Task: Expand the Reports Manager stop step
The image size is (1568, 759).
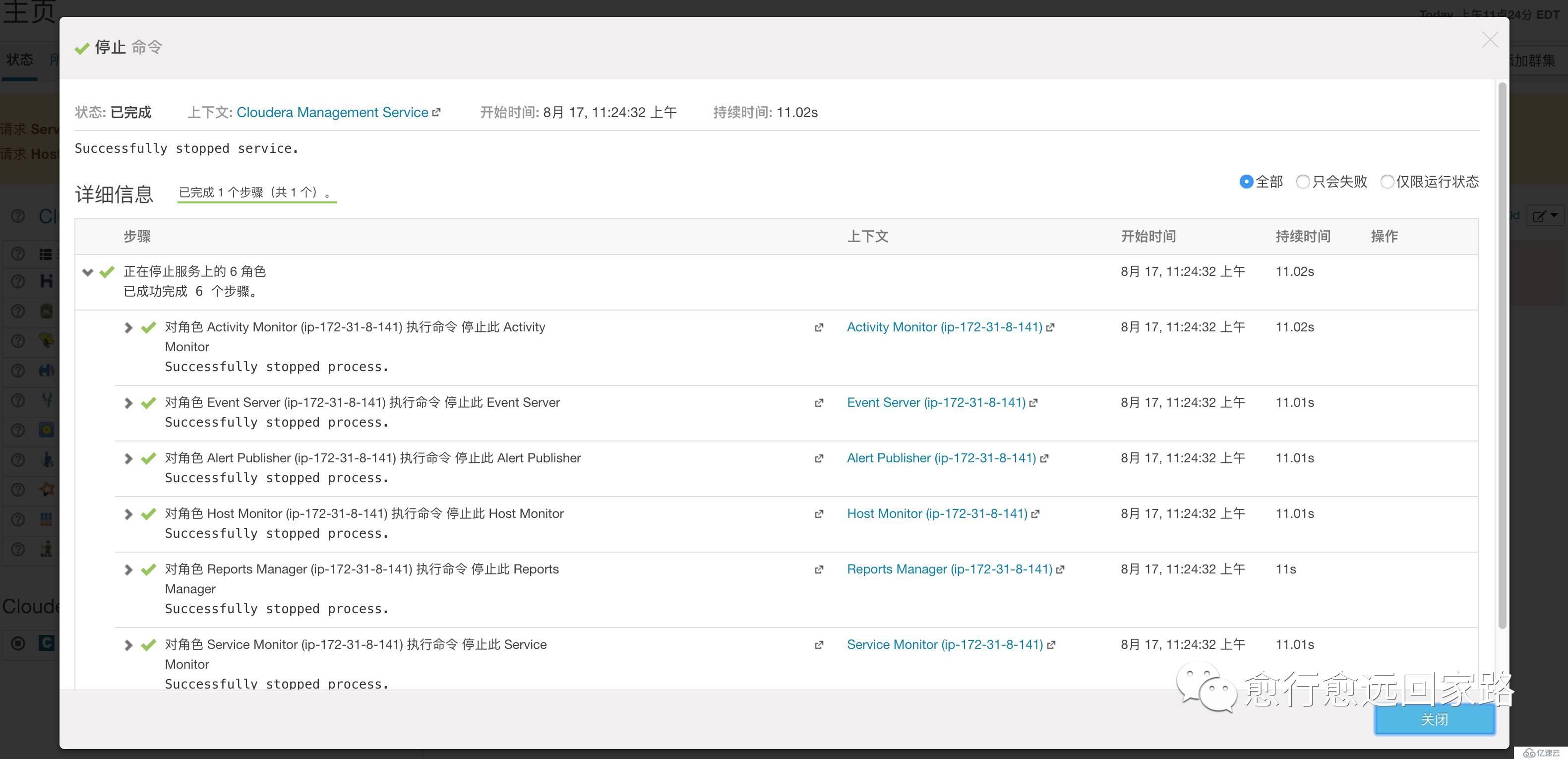Action: (x=128, y=569)
